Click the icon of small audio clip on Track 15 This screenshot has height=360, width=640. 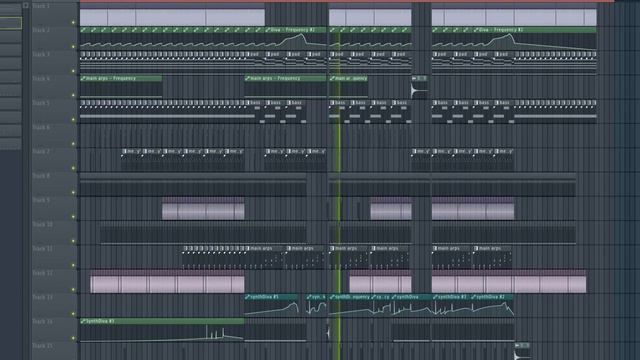coord(518,345)
